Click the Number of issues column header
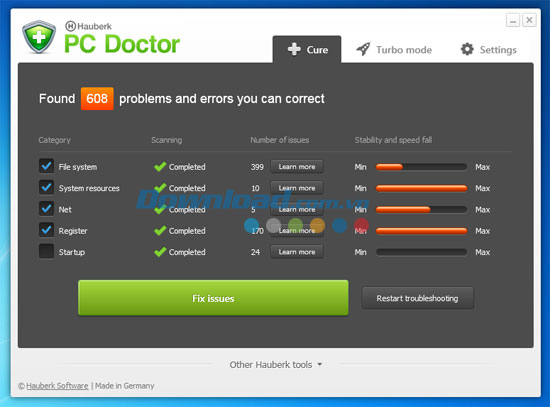Image resolution: width=550 pixels, height=407 pixels. pos(280,140)
